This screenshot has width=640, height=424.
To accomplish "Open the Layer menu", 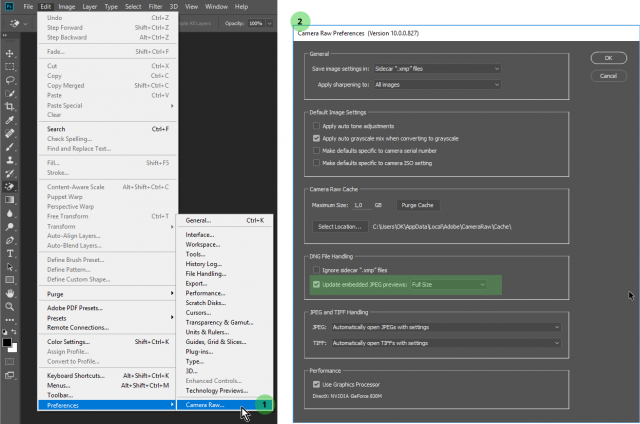I will (90, 7).
